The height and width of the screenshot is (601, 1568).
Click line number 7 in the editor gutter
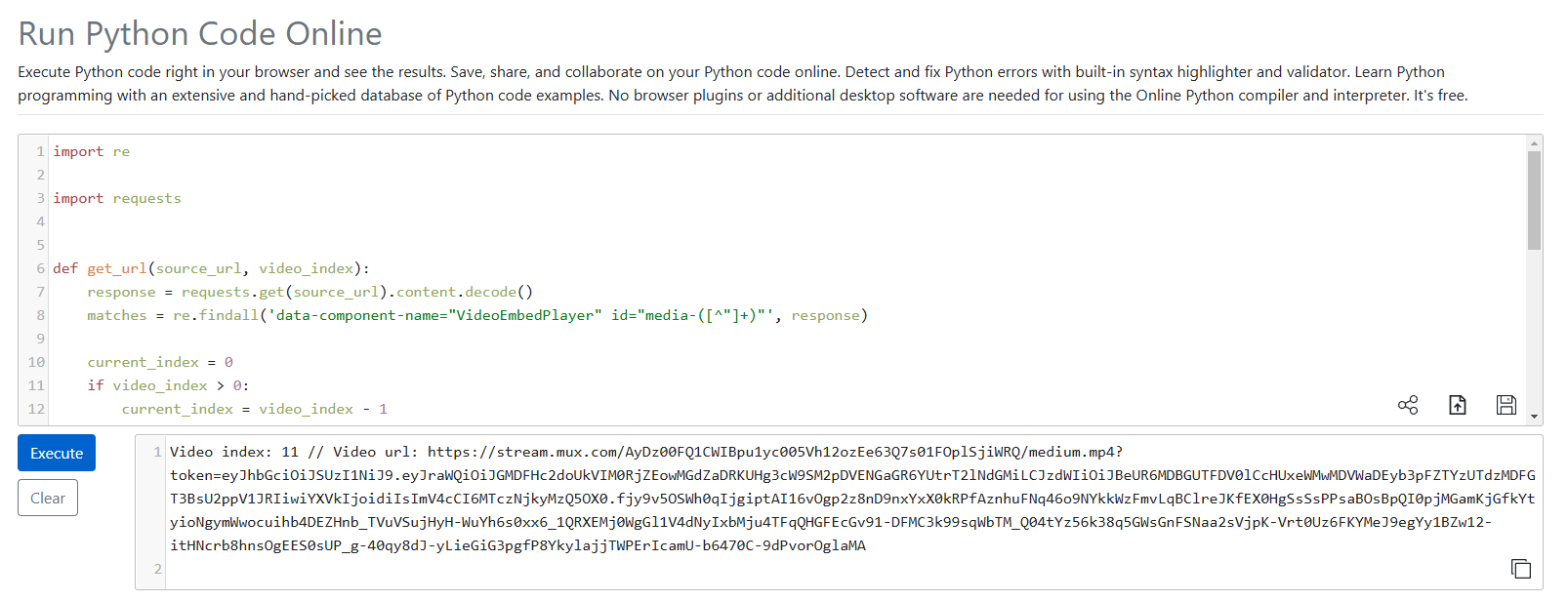tap(40, 292)
